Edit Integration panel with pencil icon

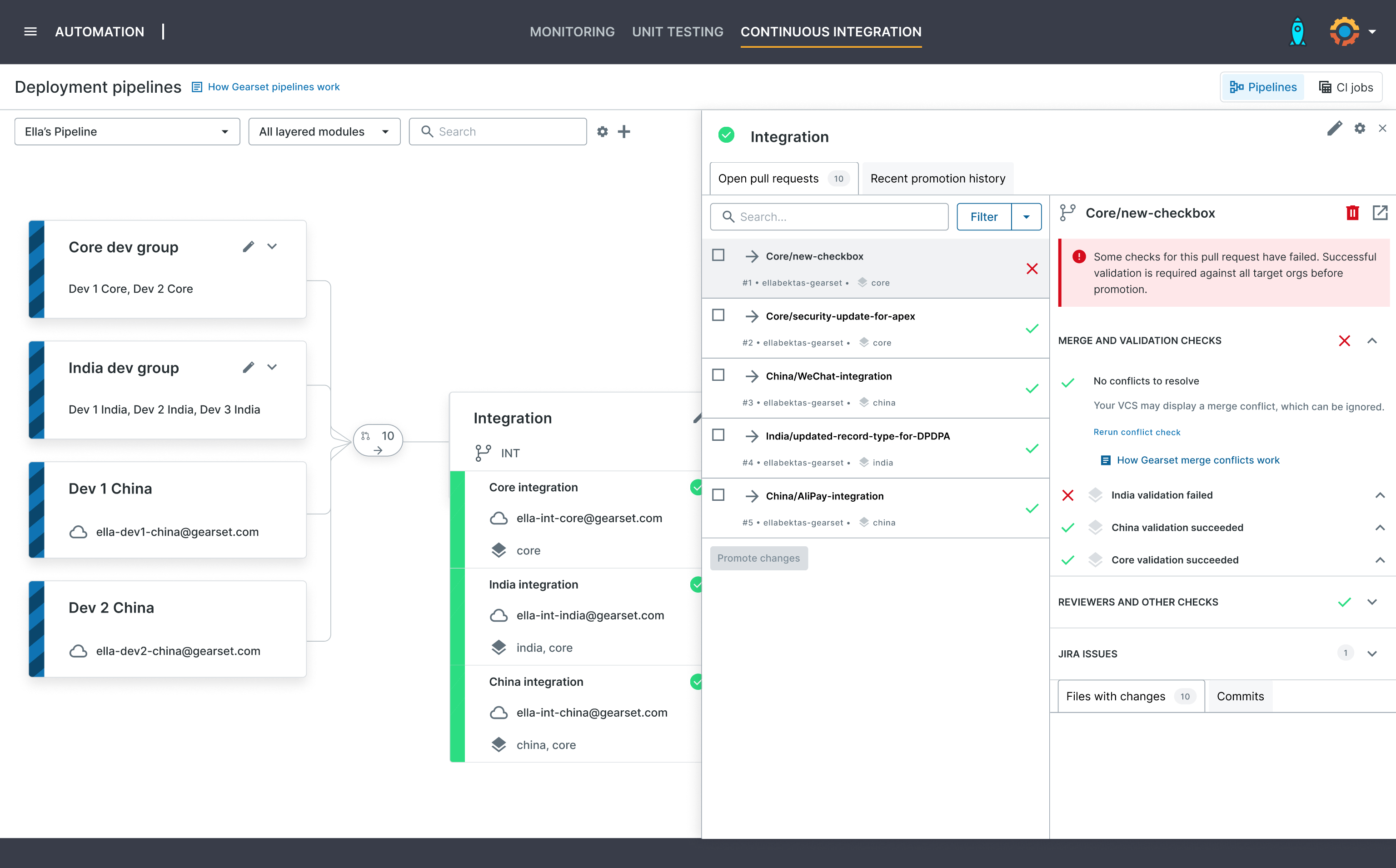point(1334,129)
